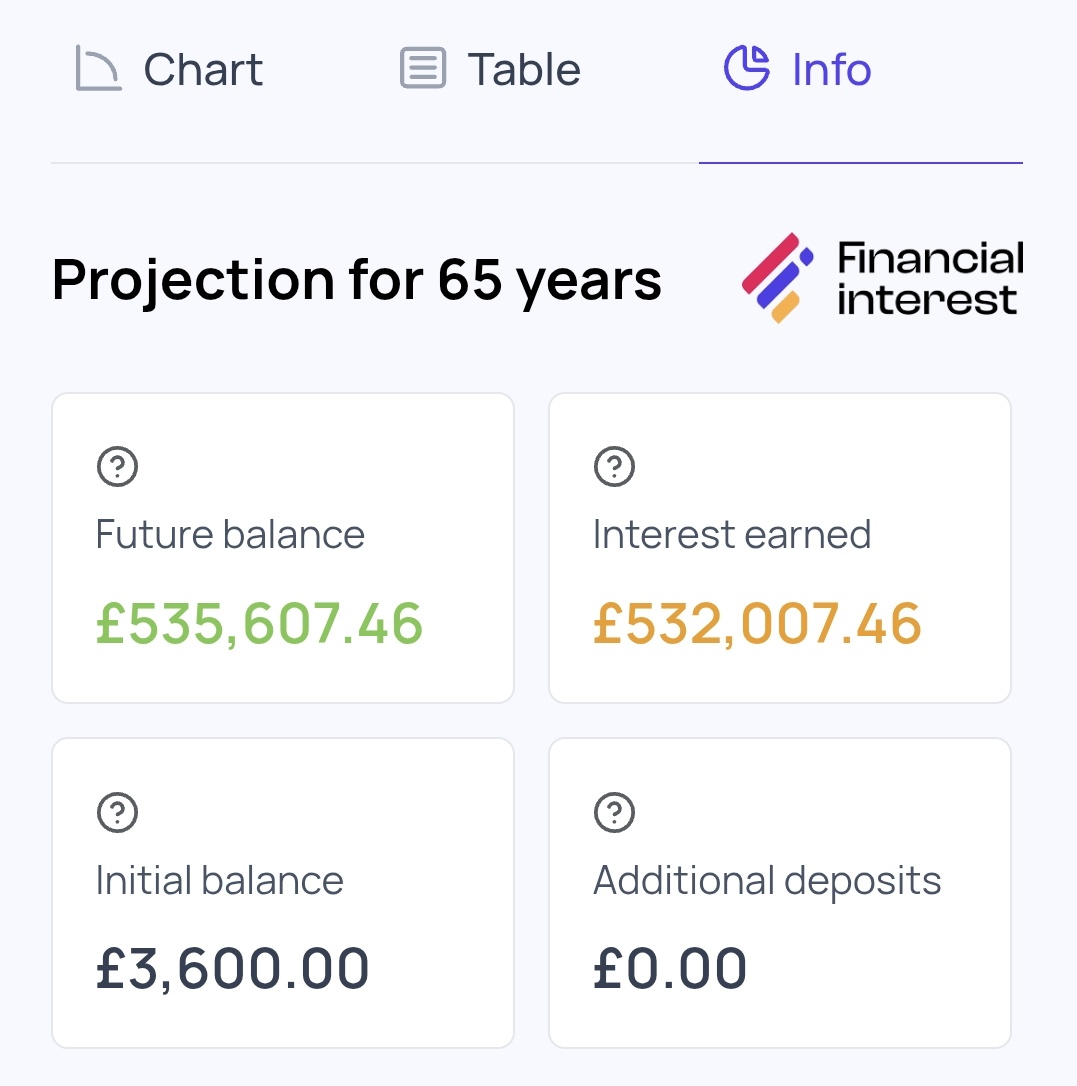Select the Info tab label
1077x1086 pixels.
[x=831, y=69]
